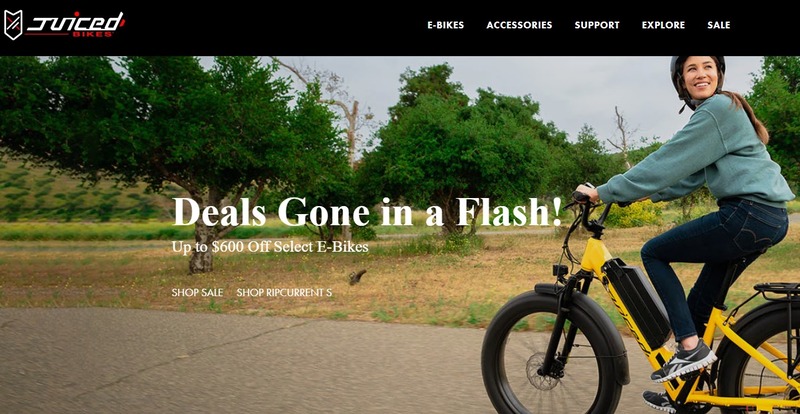Click the Juiced Bikes shield logo icon
This screenshot has width=800, height=414.
(13, 25)
